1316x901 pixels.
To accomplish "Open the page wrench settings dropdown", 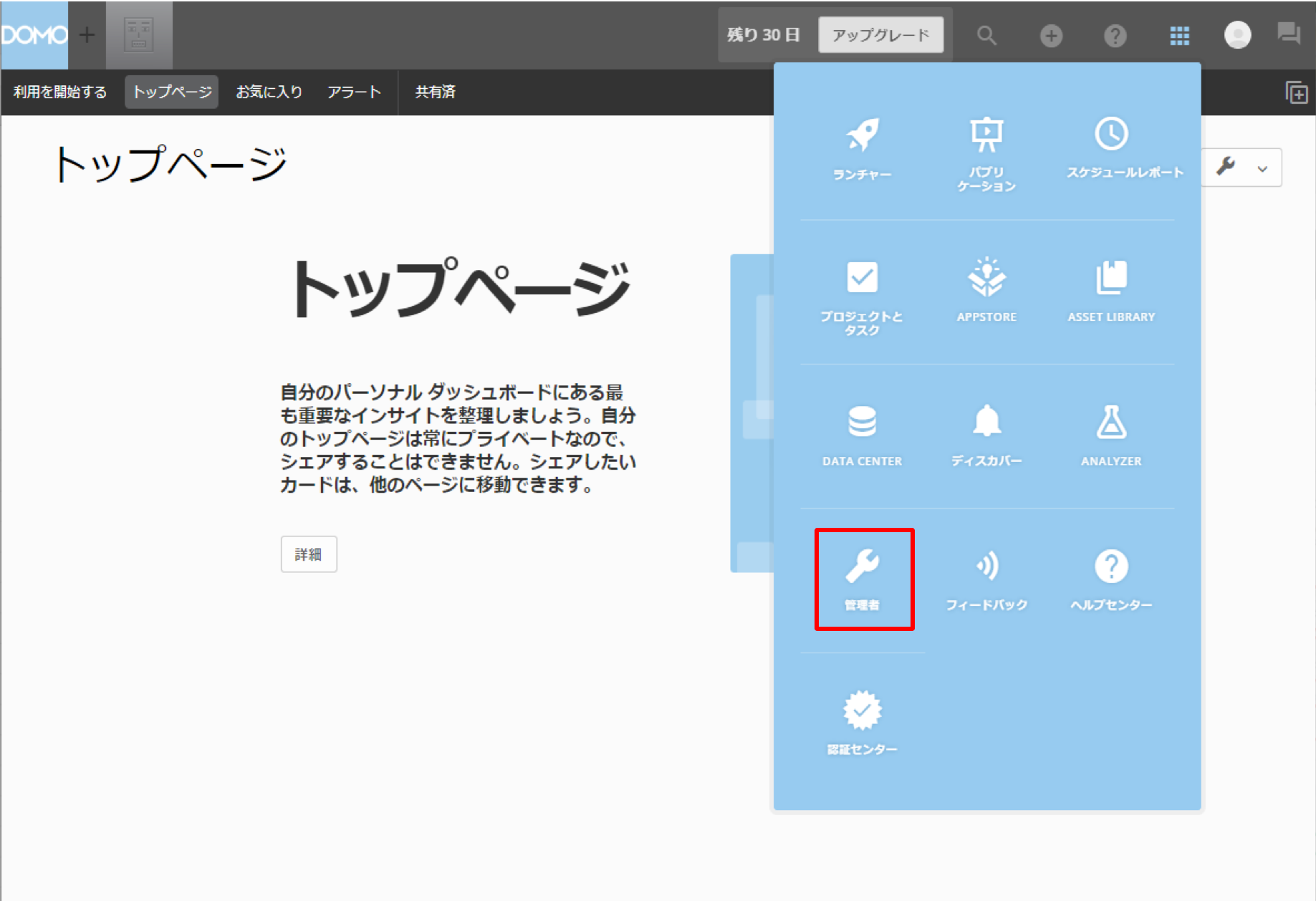I will point(1242,168).
